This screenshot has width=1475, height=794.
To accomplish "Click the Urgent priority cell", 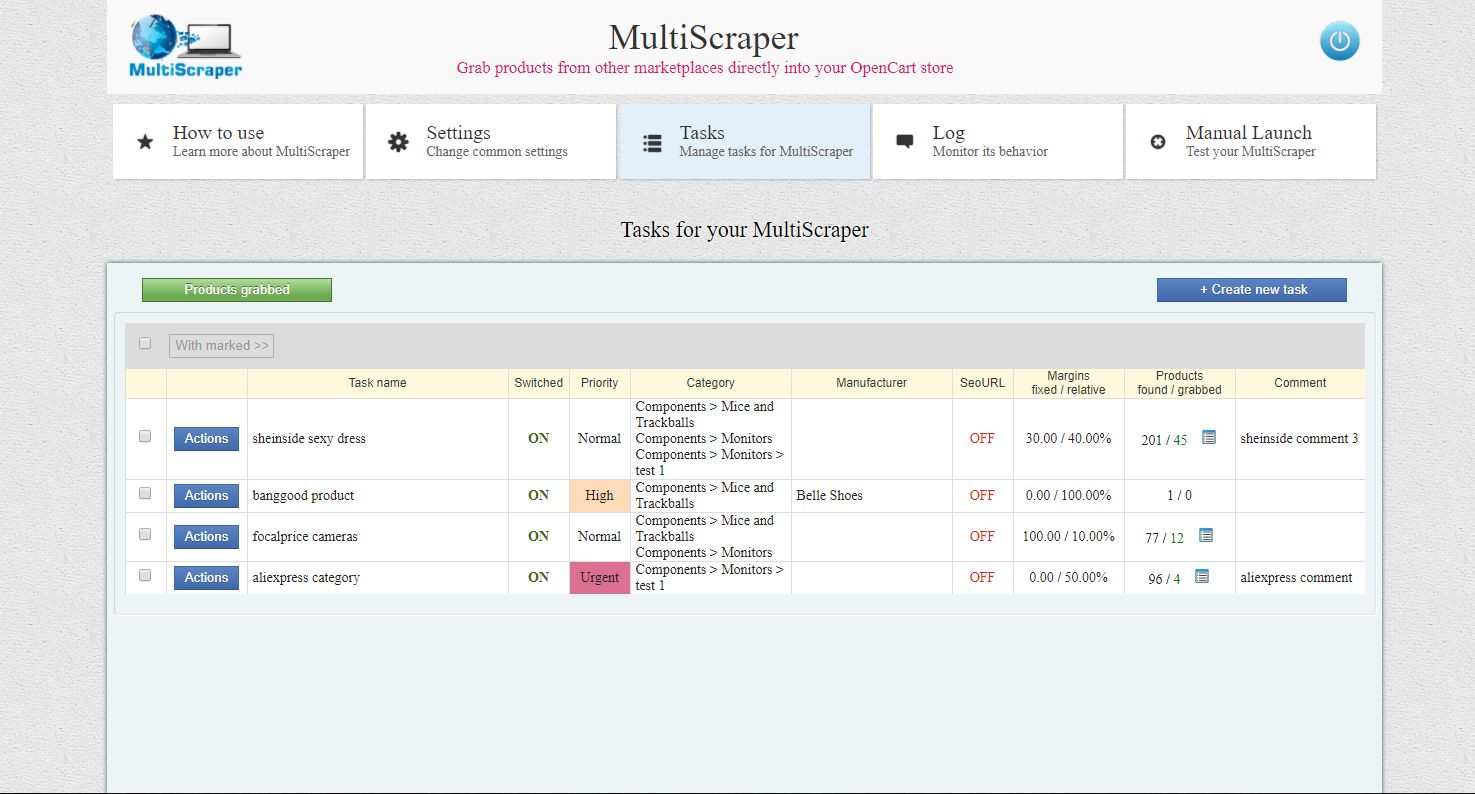I will click(599, 577).
